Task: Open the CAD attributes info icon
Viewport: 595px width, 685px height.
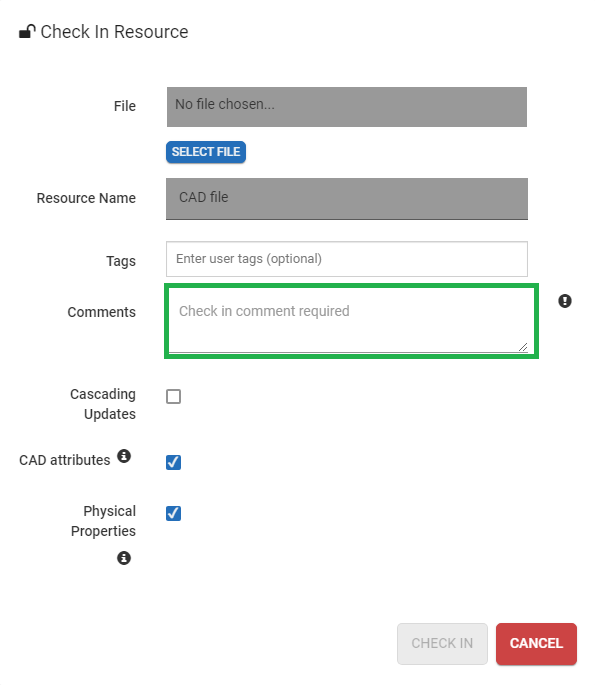Action: (x=124, y=456)
